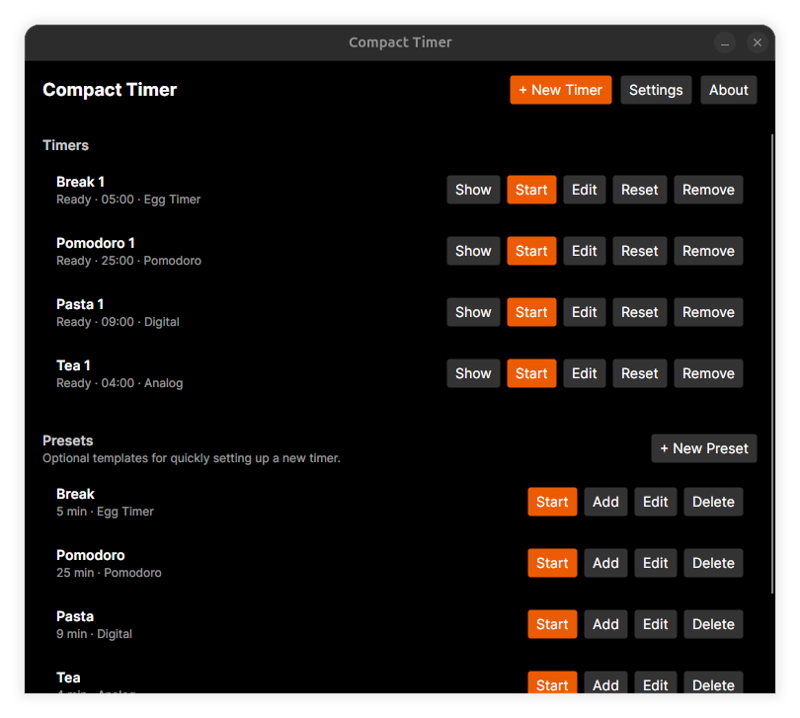This screenshot has width=800, height=718.
Task: Add a timer from Pomodoro preset
Action: point(606,563)
